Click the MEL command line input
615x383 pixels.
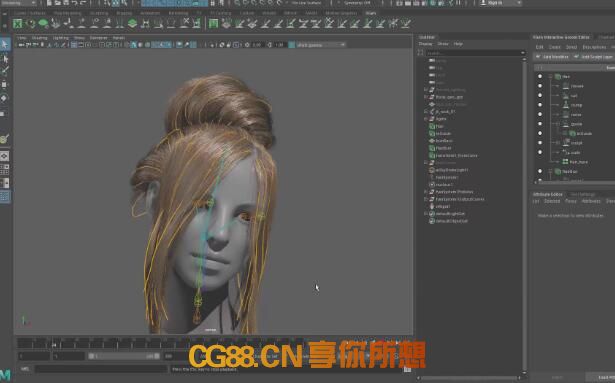pyautogui.click(x=101, y=369)
